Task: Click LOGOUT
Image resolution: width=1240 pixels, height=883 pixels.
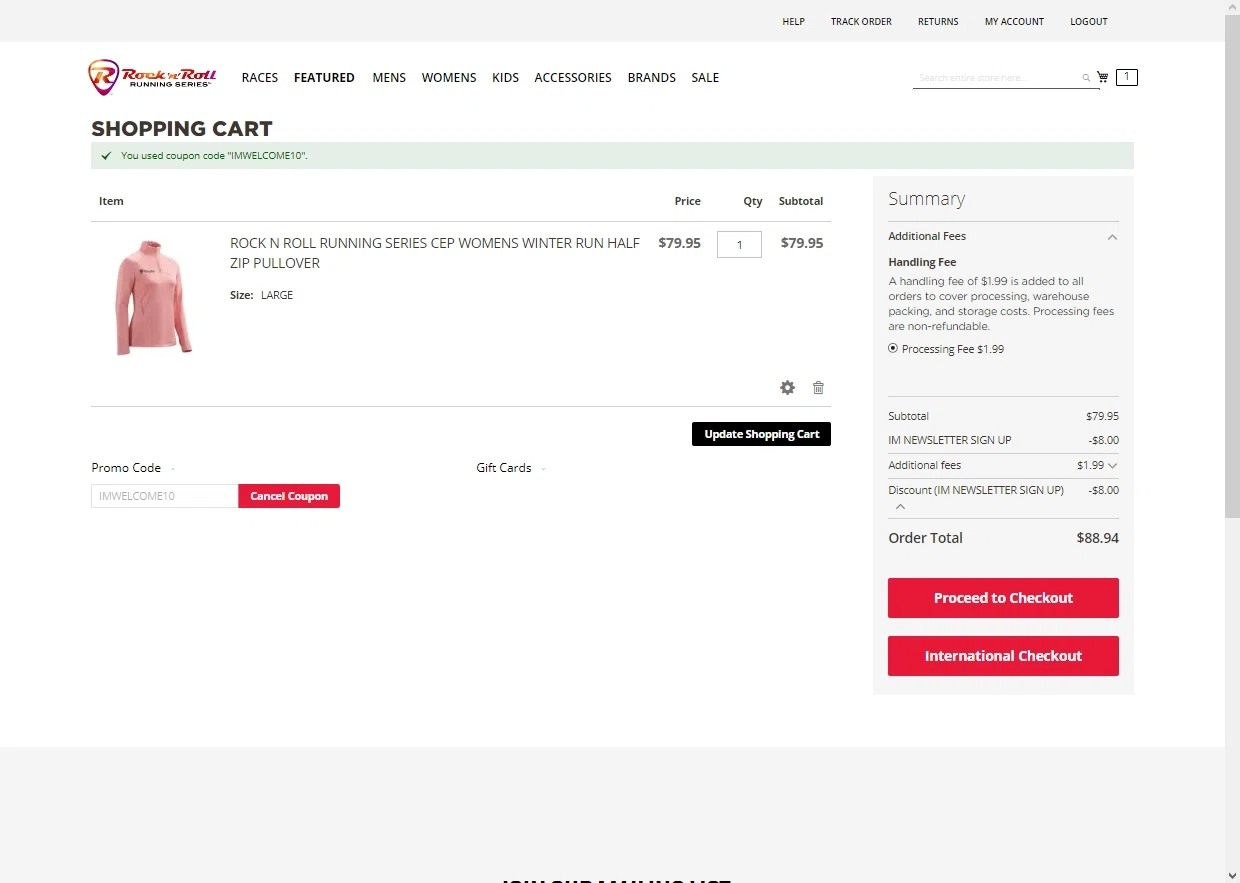Action: pyautogui.click(x=1089, y=21)
